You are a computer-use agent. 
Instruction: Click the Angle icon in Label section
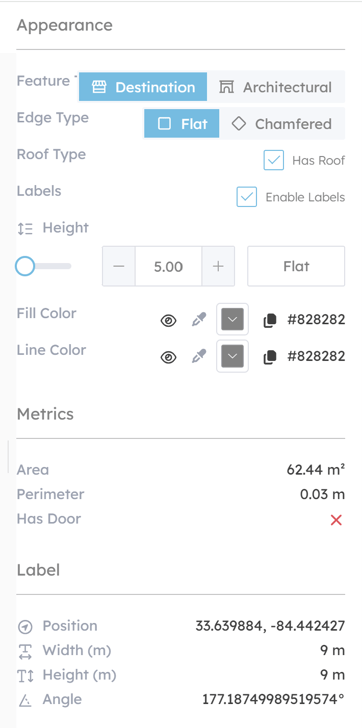click(x=25, y=700)
